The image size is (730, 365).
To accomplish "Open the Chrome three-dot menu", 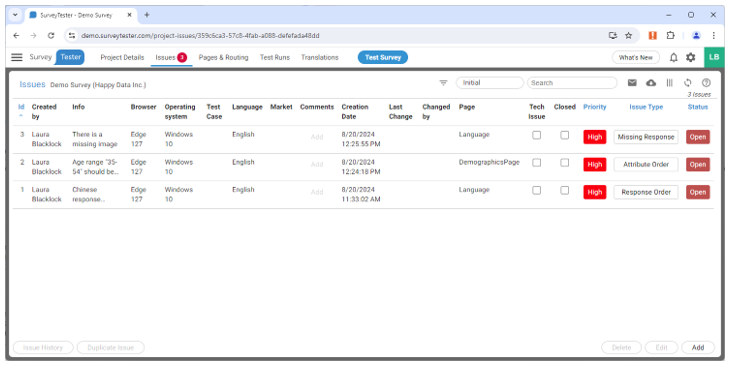I will click(714, 35).
